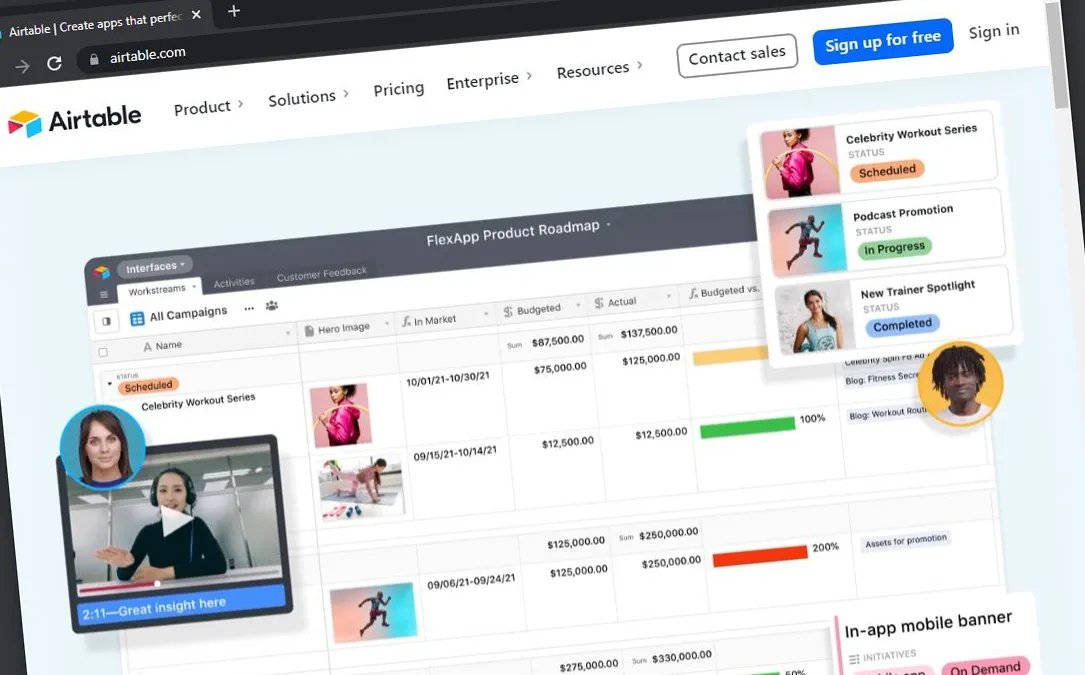Click the $75,000.00 budgeted cell
1085x675 pixels.
point(560,368)
